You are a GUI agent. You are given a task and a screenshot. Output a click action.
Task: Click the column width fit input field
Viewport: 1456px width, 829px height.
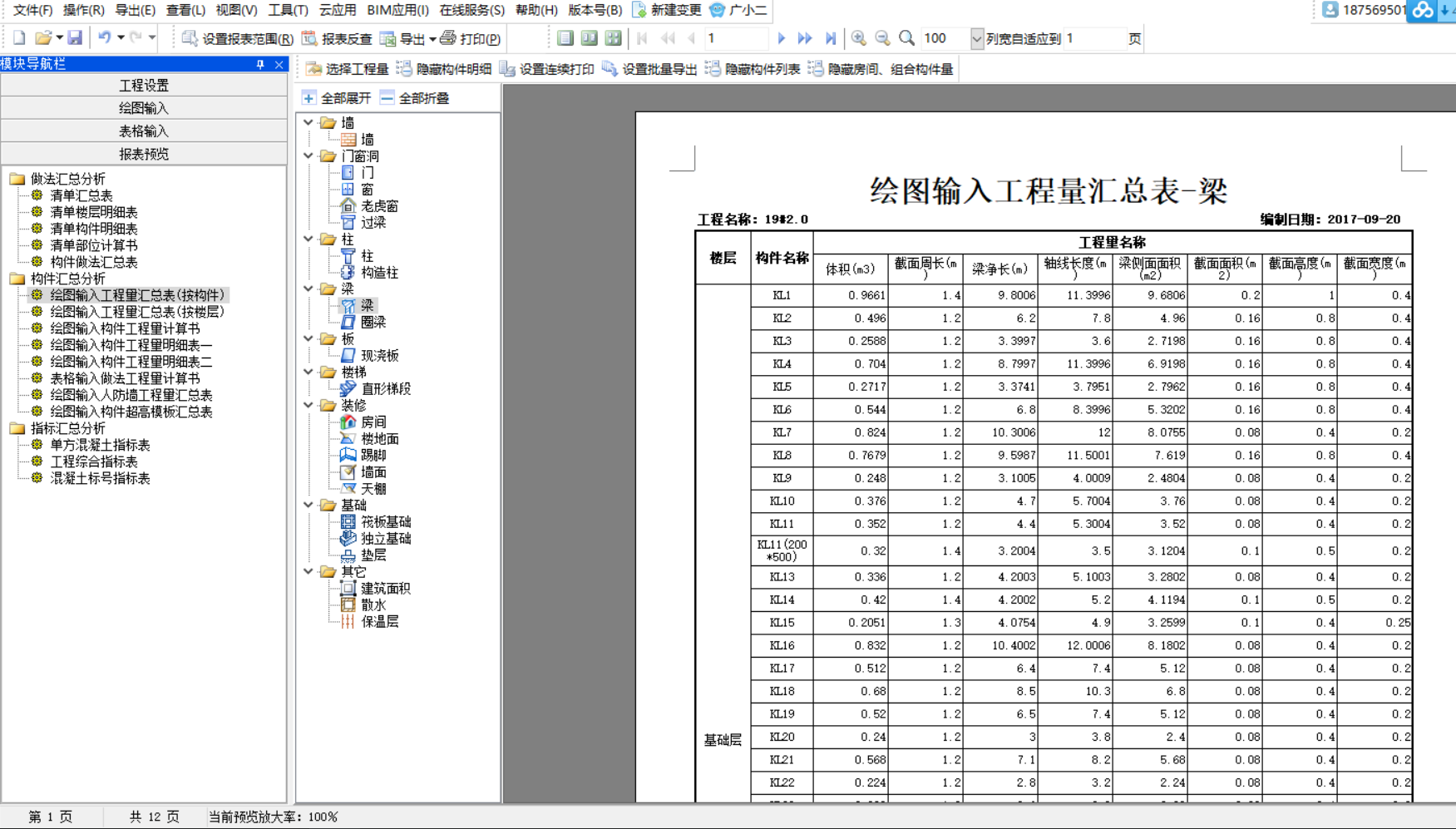(1095, 38)
